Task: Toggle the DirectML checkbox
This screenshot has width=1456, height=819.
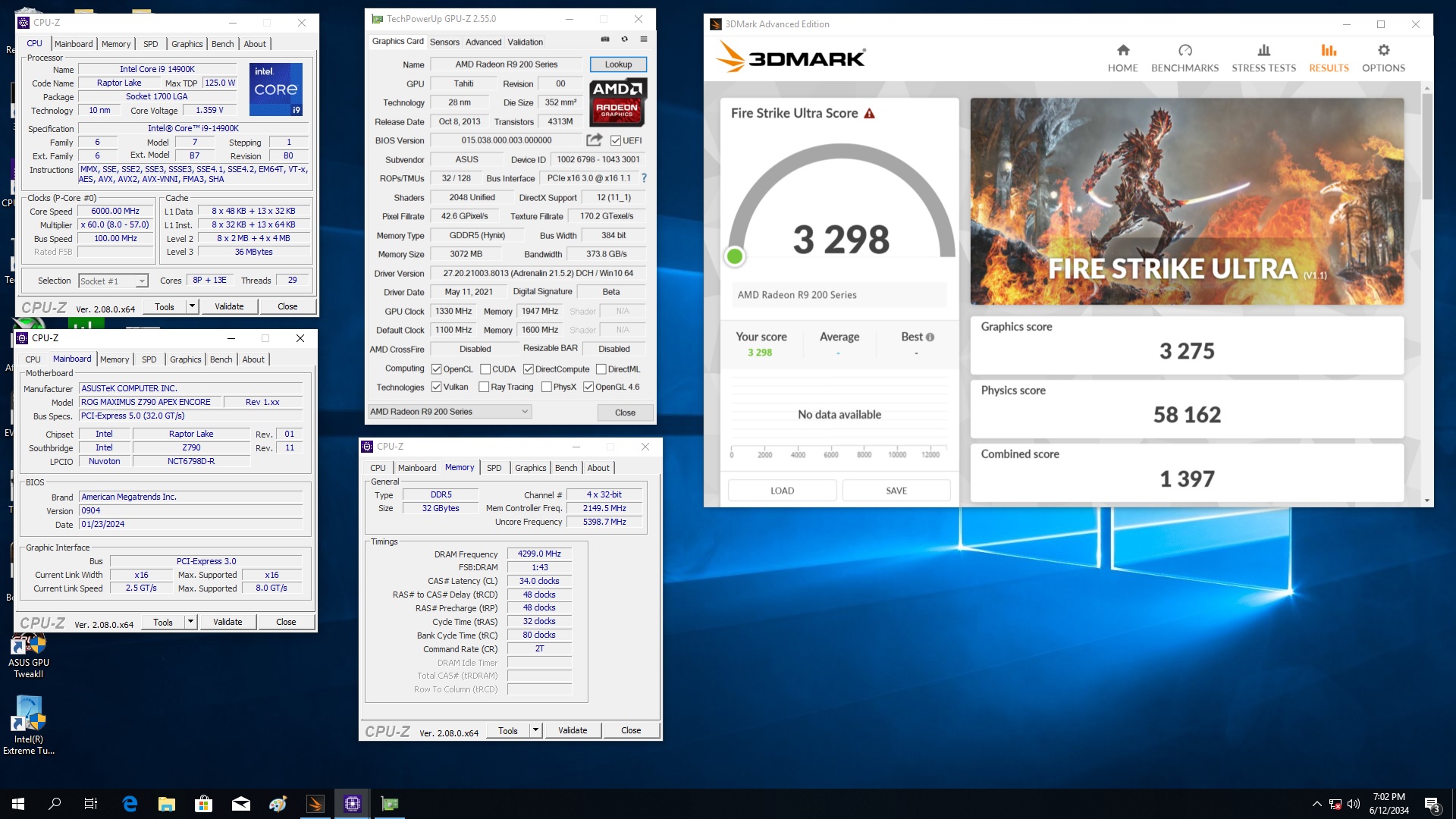Action: 601,369
